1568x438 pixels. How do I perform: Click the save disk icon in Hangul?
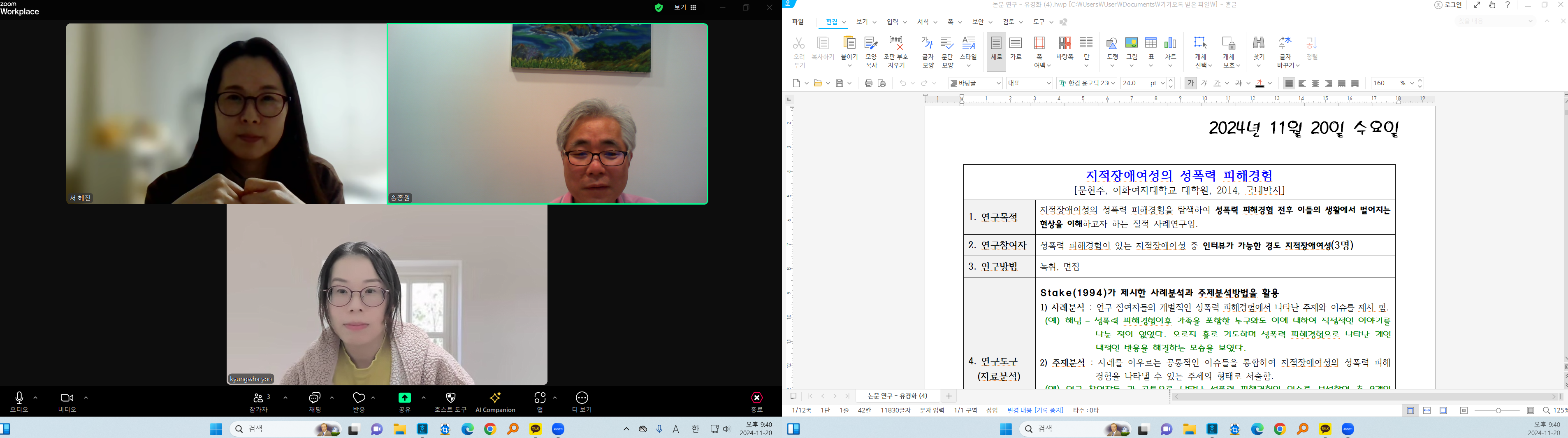[840, 83]
